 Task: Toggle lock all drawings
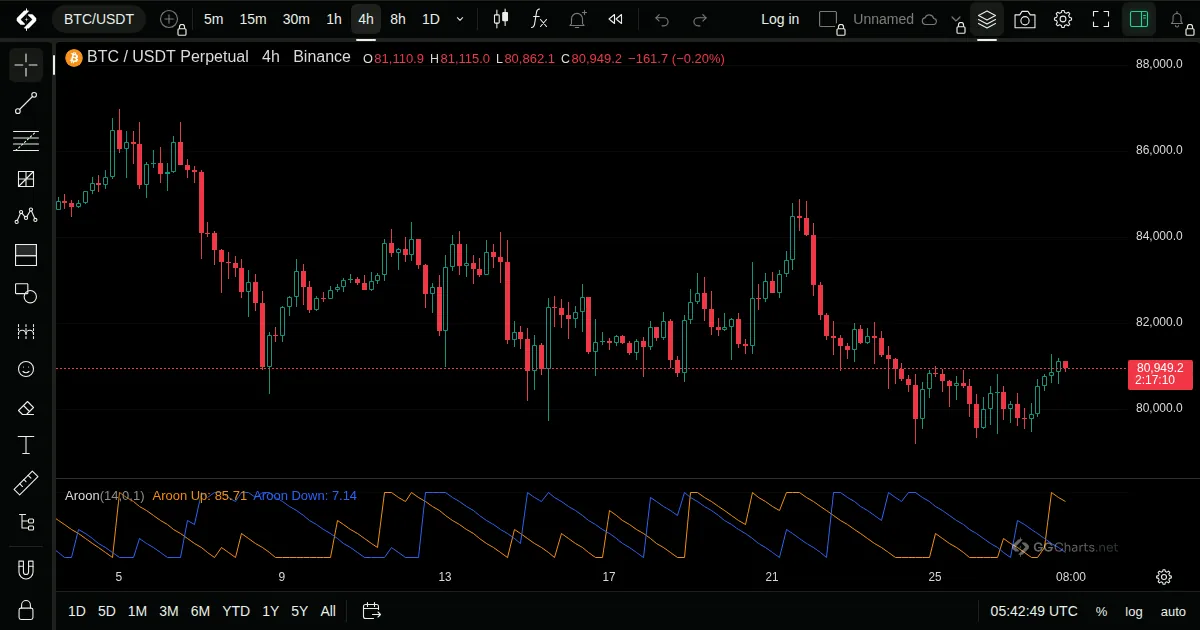26,610
